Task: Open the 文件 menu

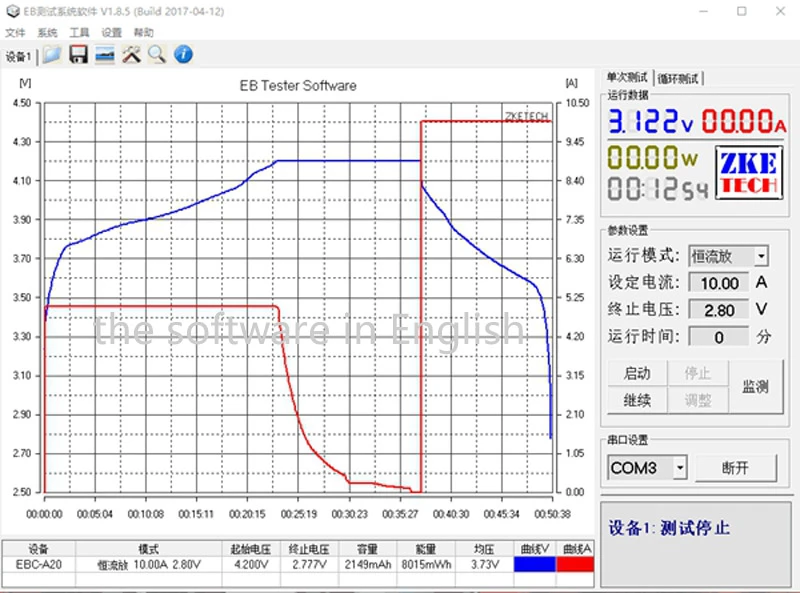Action: click(15, 33)
